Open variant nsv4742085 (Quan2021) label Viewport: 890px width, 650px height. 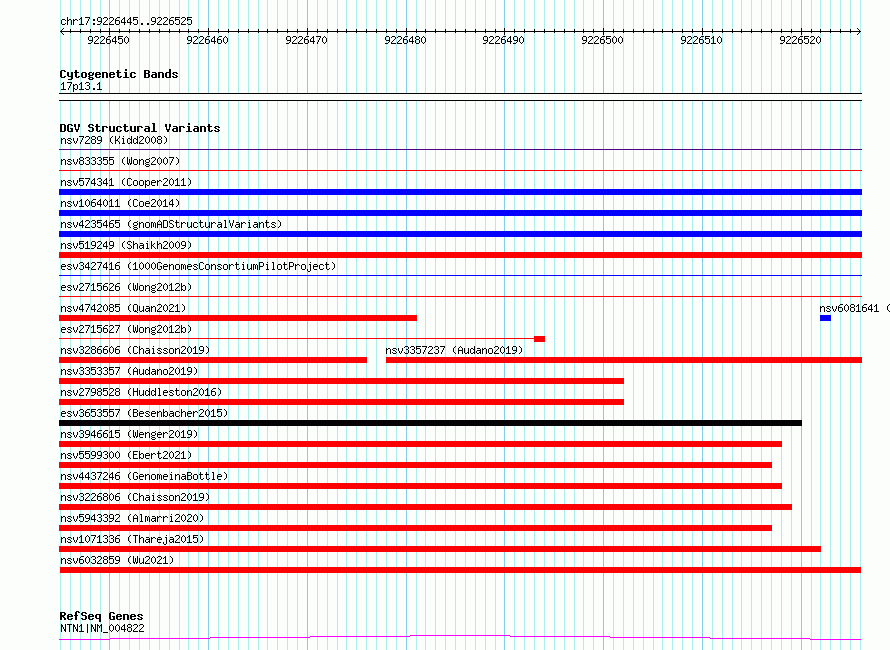(123, 308)
